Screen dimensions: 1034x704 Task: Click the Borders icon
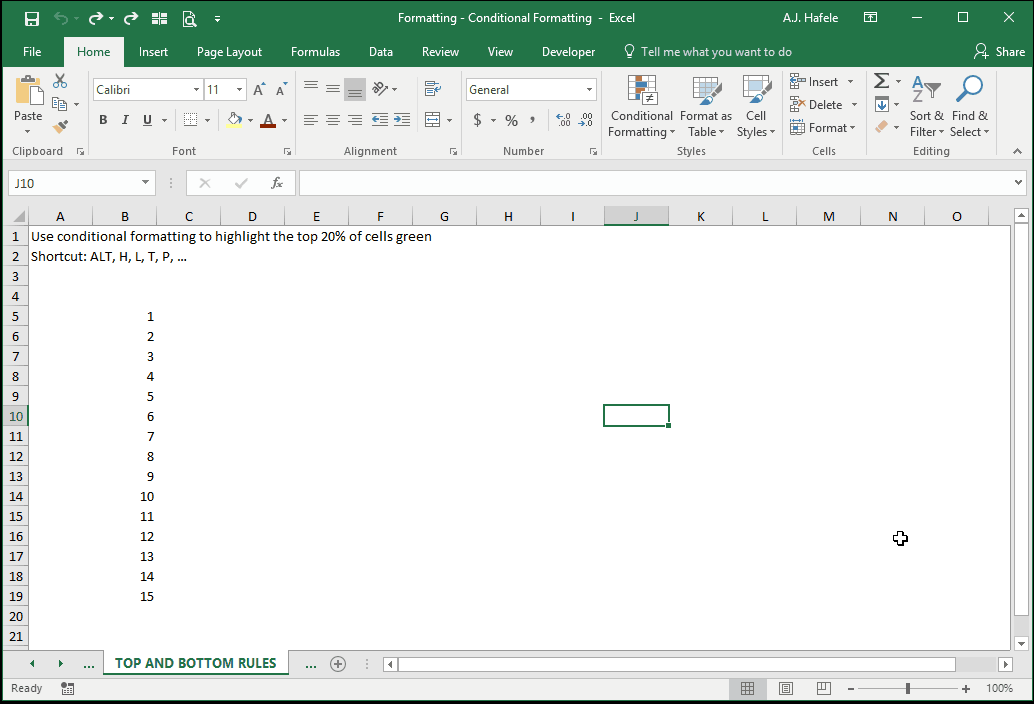(x=191, y=120)
